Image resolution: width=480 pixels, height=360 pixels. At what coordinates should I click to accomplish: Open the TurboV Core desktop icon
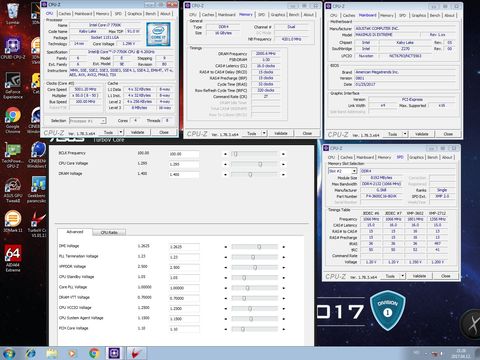point(37,223)
